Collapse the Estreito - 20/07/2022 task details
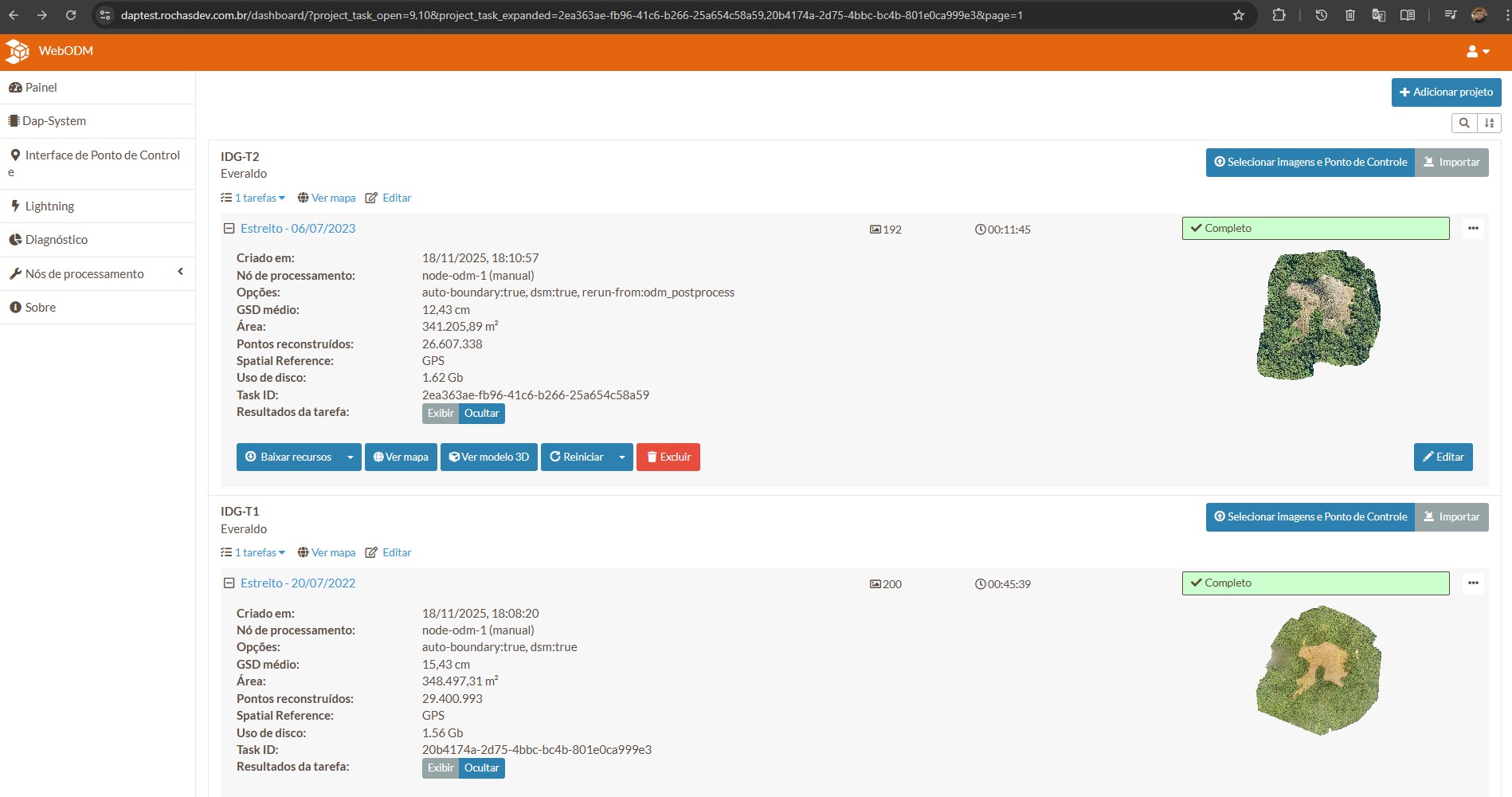This screenshot has height=797, width=1512. coord(229,583)
